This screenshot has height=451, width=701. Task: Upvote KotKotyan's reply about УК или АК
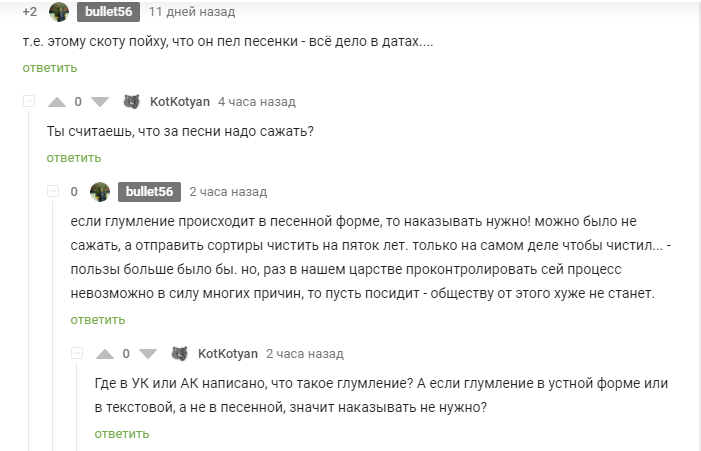click(105, 354)
